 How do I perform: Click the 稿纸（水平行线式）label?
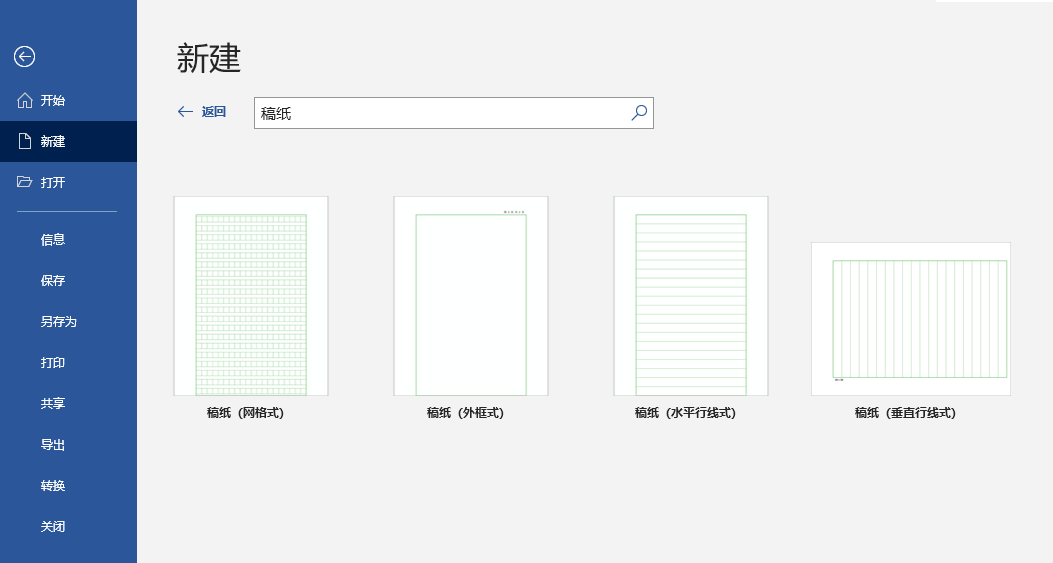(x=685, y=413)
